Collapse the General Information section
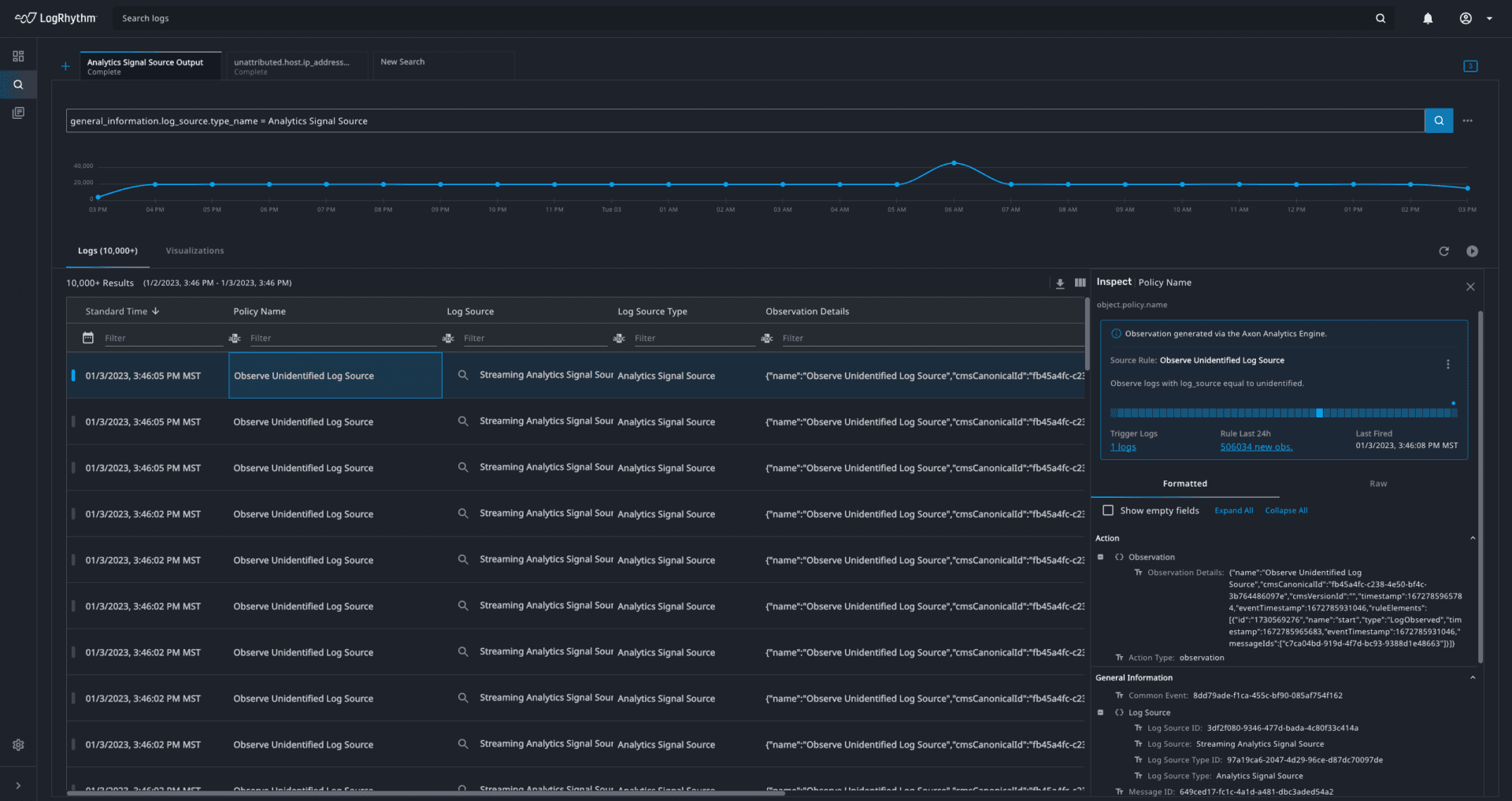1512x801 pixels. click(x=1473, y=677)
